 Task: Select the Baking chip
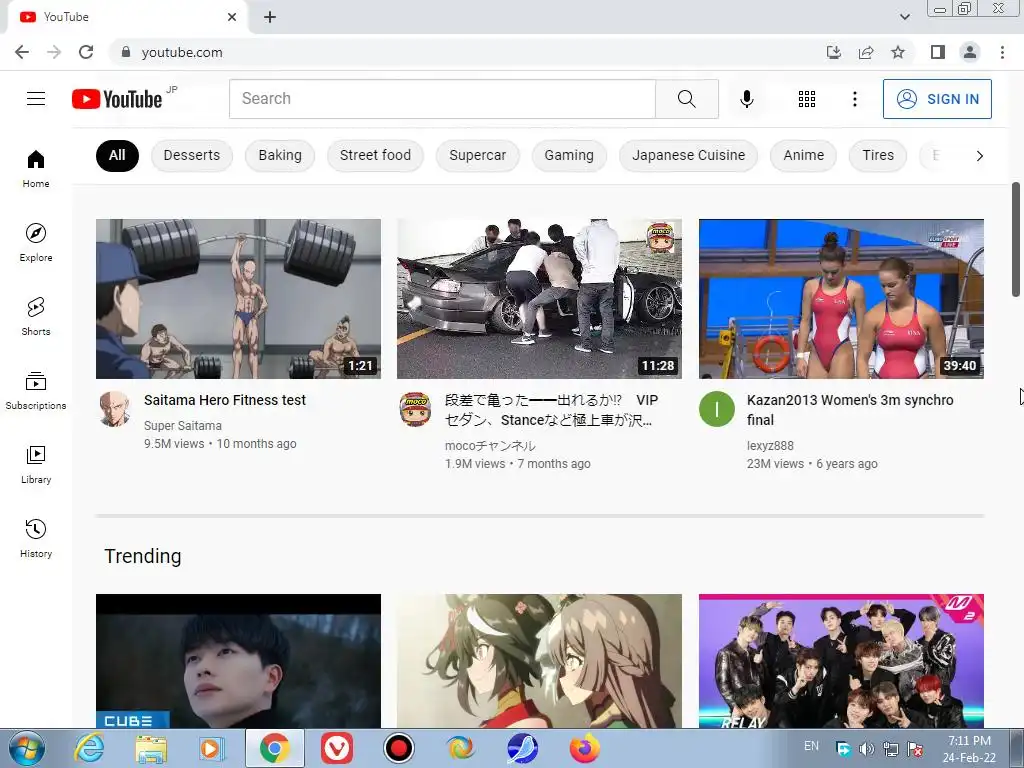tap(280, 155)
